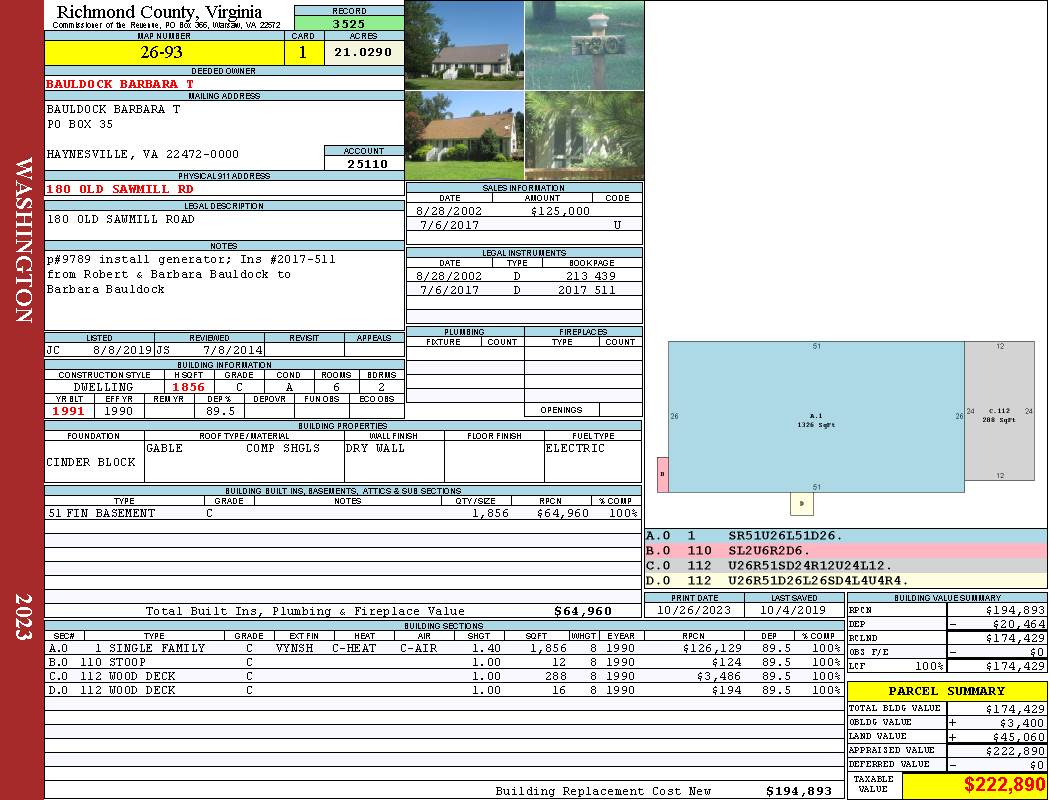Open the bottom-left house front photo

464,135
